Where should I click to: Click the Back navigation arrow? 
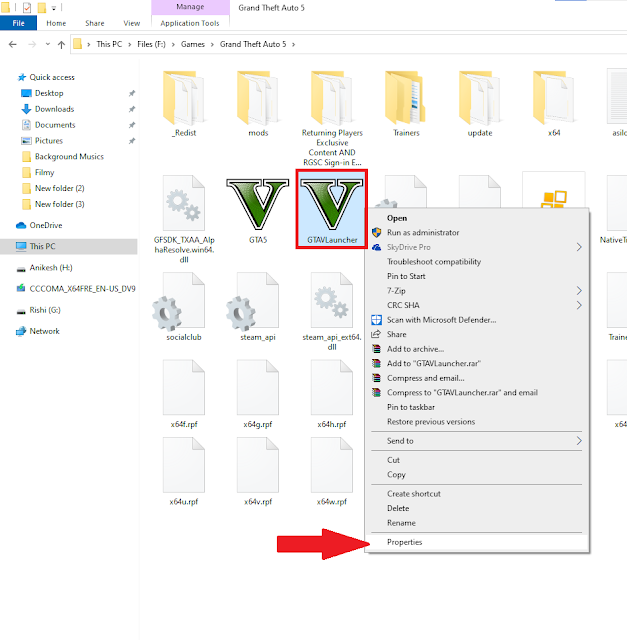click(13, 44)
